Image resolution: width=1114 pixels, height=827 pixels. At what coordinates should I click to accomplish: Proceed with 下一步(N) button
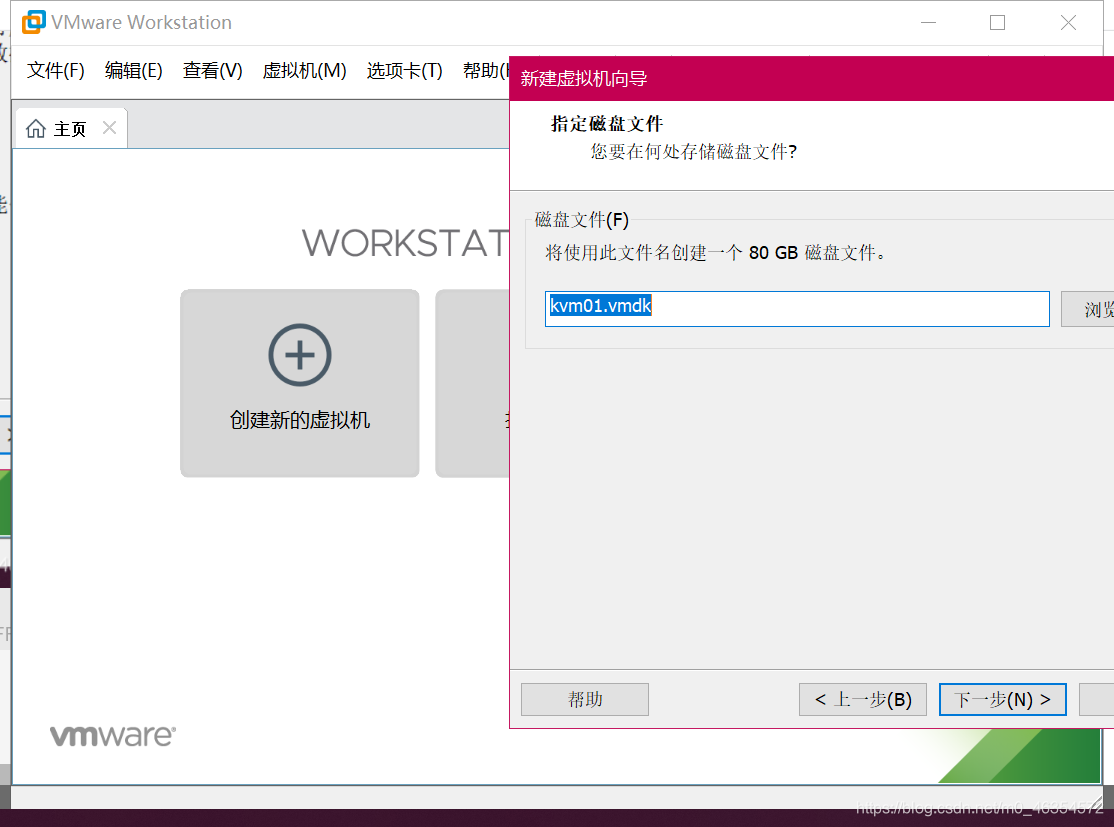pyautogui.click(x=1002, y=699)
